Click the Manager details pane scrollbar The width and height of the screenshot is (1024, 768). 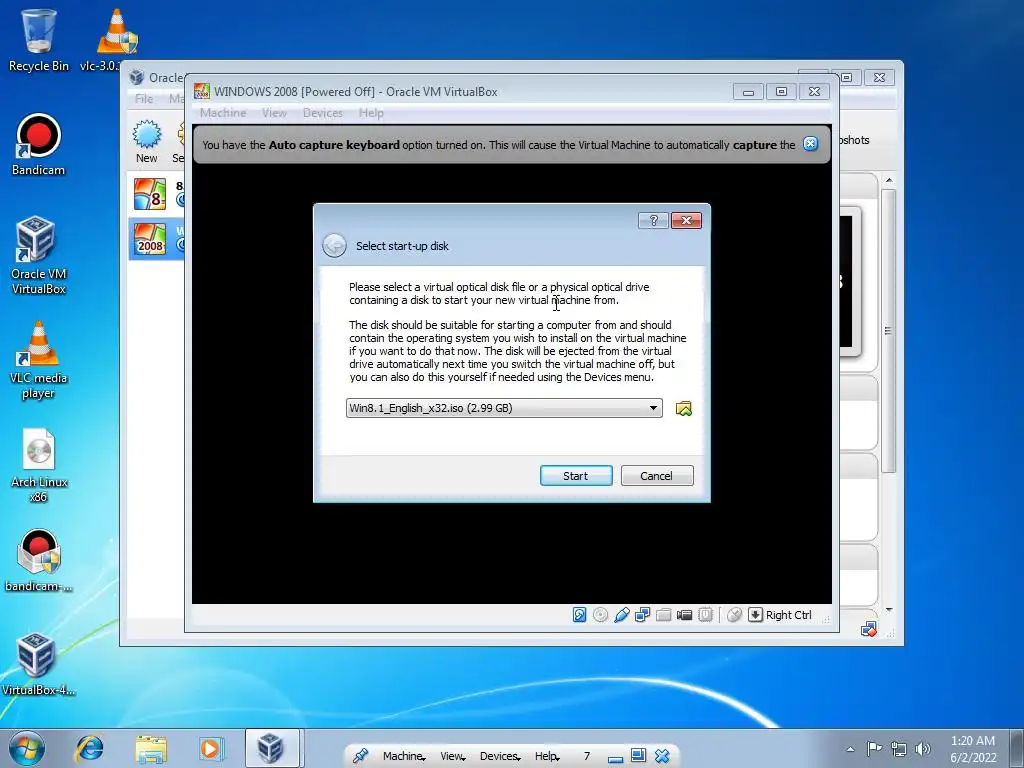(888, 331)
